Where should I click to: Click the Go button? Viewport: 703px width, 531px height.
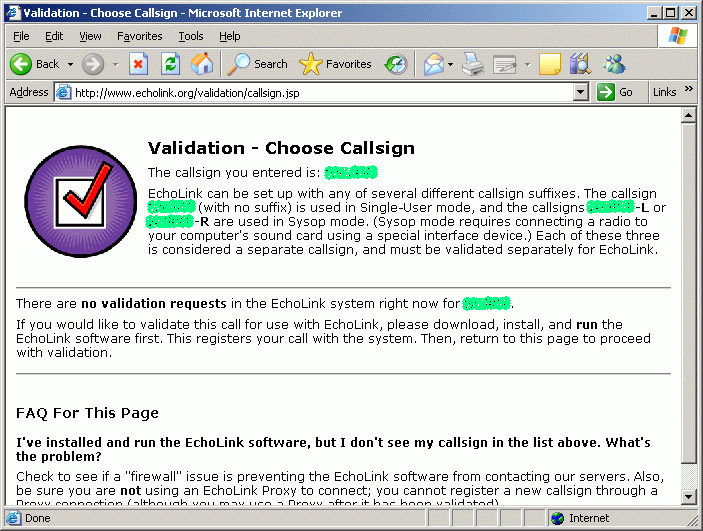click(x=615, y=92)
